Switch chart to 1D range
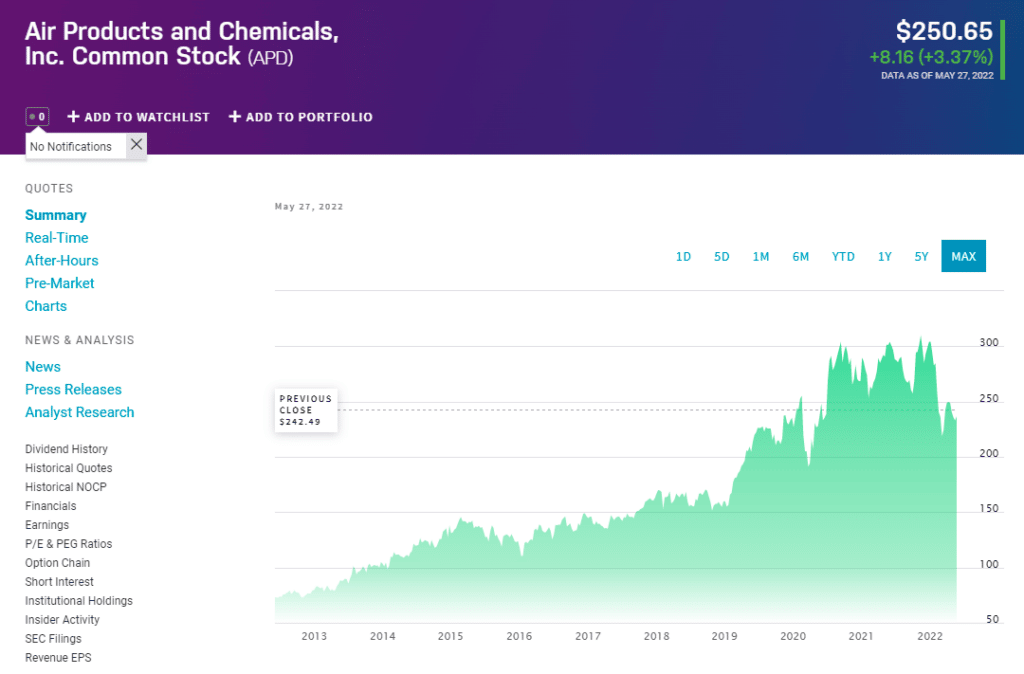This screenshot has width=1024, height=674. [x=683, y=257]
